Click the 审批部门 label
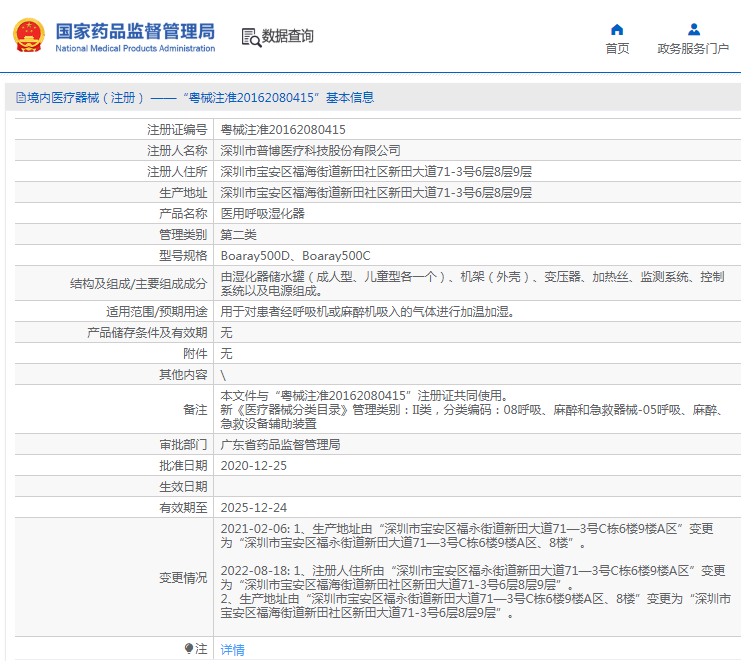This screenshot has height=661, width=741. (x=183, y=445)
